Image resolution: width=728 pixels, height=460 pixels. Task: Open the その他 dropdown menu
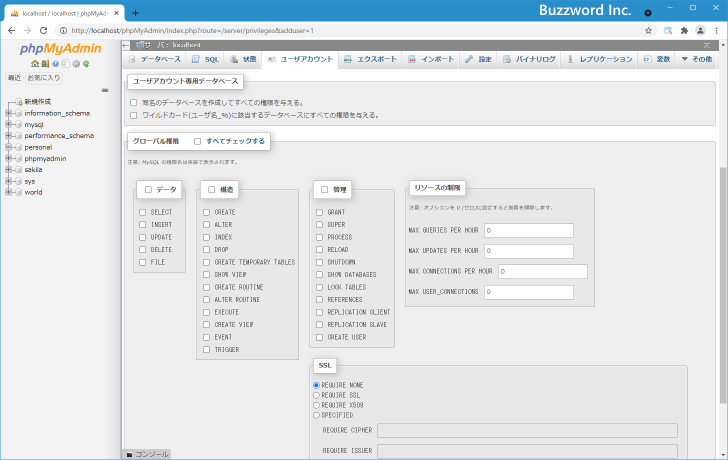(696, 59)
